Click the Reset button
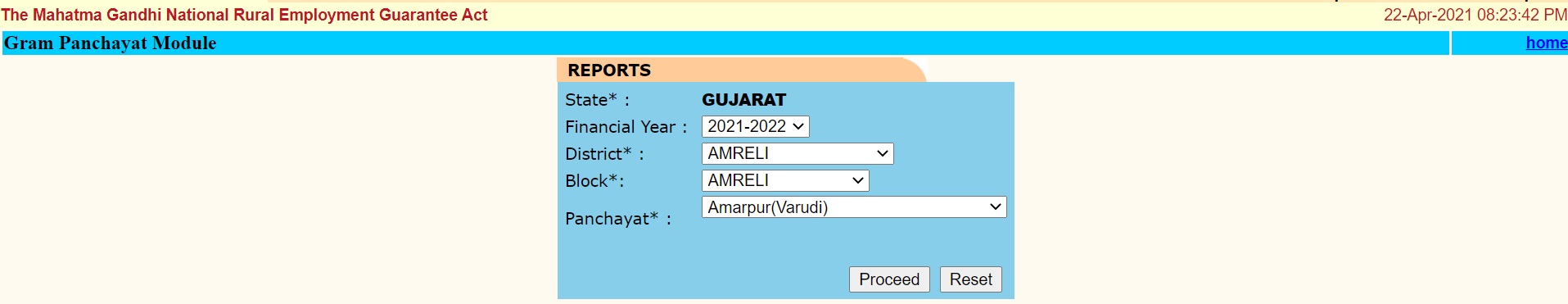Viewport: 1568px width, 304px height. pyautogui.click(x=970, y=279)
